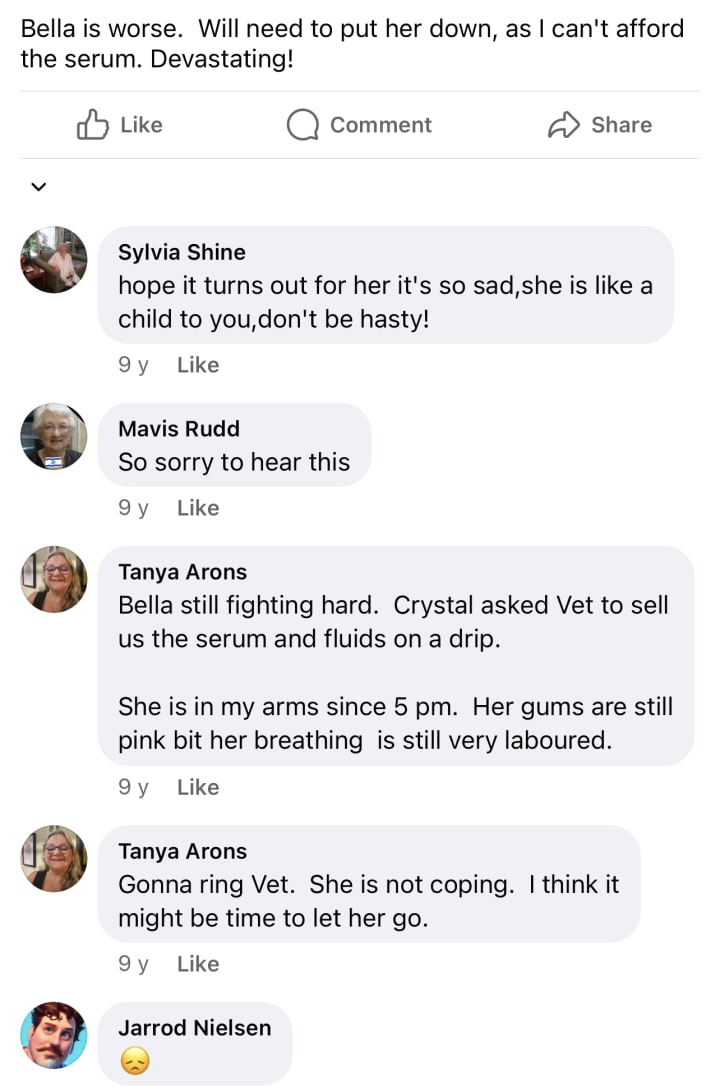Tap the Share arrow icon
Viewport: 720px width, 1087px height.
pyautogui.click(x=564, y=125)
